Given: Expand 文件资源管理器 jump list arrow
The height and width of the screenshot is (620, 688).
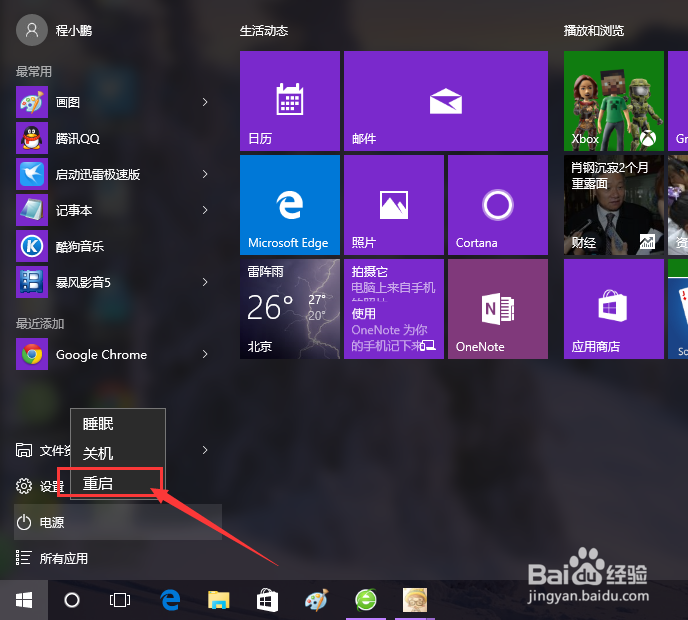Looking at the screenshot, I should click(x=205, y=450).
